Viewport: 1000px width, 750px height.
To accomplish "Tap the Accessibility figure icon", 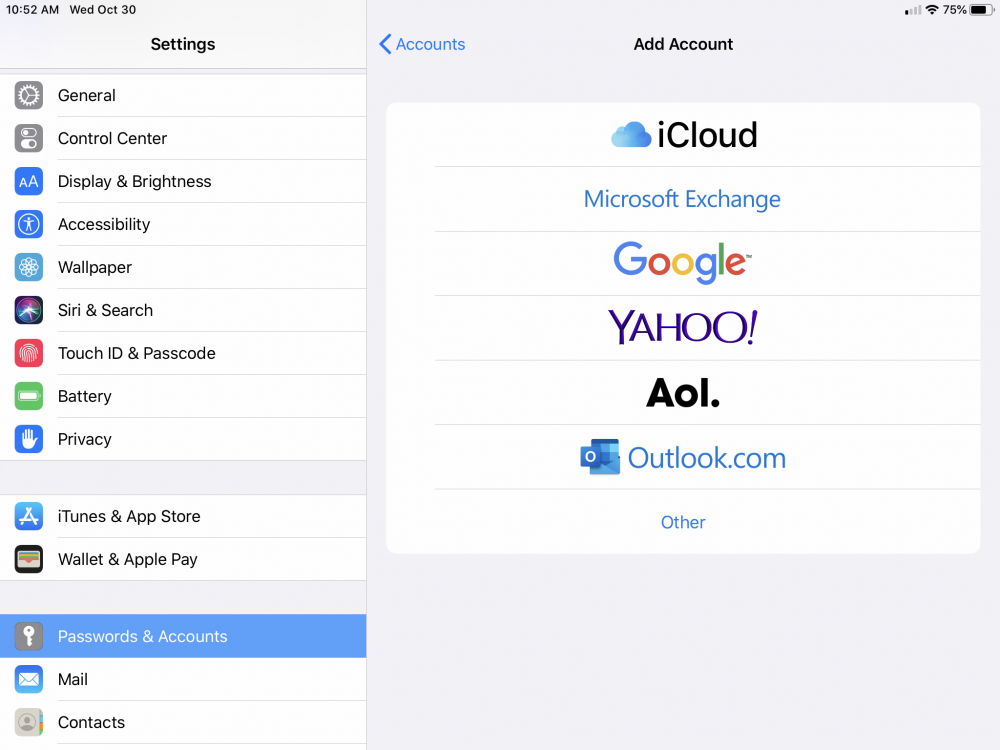I will tap(29, 225).
